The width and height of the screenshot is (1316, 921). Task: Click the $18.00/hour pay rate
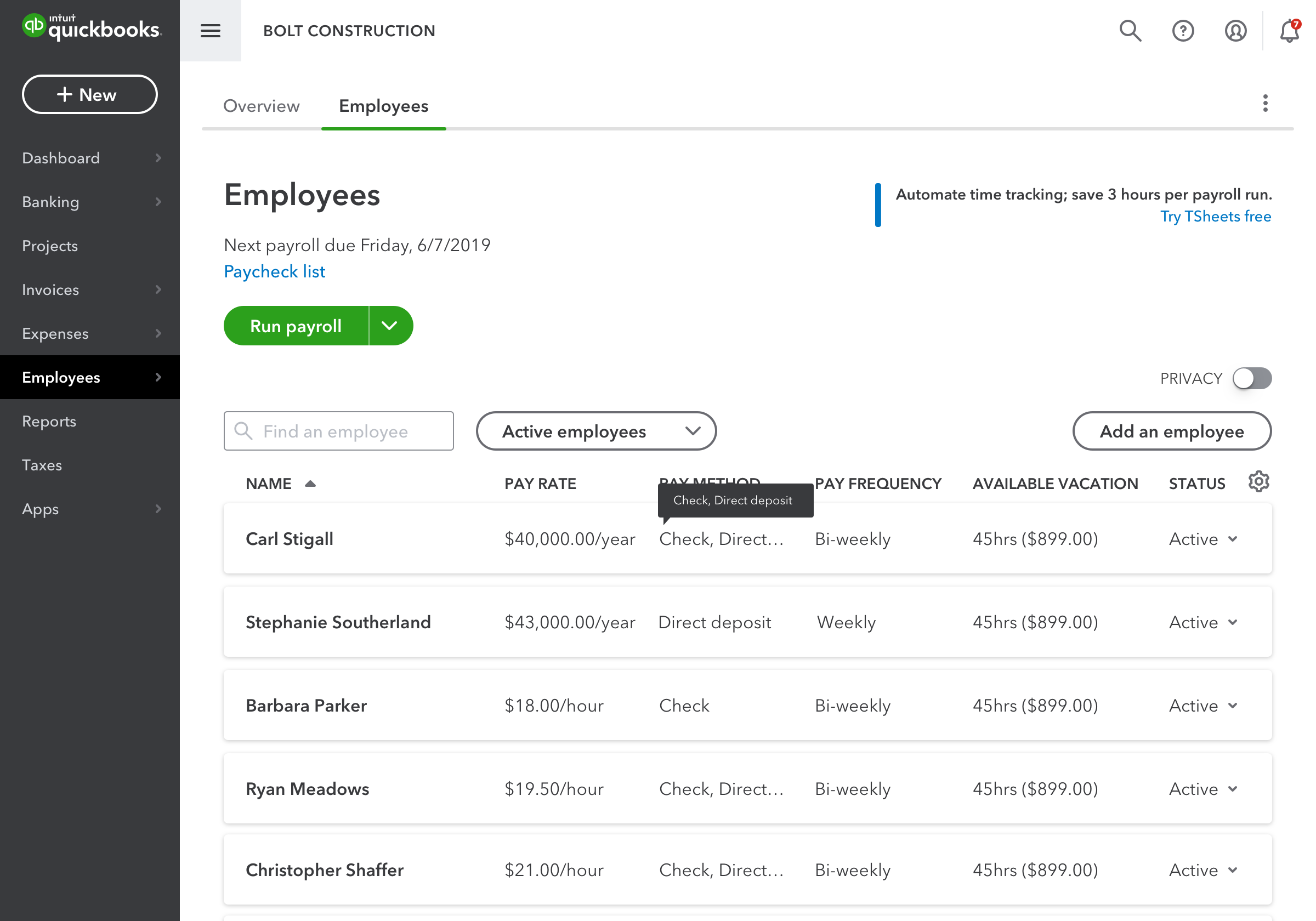click(x=554, y=706)
